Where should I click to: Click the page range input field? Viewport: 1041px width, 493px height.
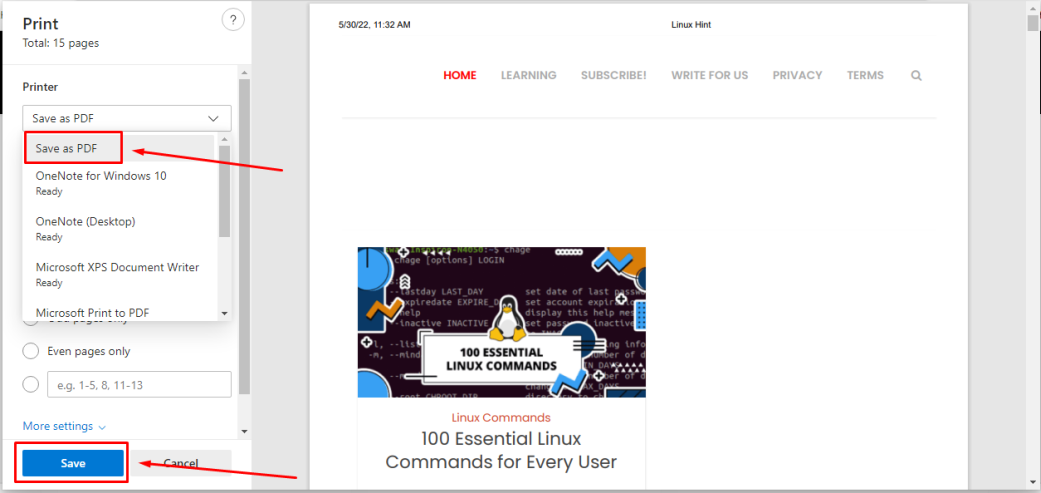point(139,384)
